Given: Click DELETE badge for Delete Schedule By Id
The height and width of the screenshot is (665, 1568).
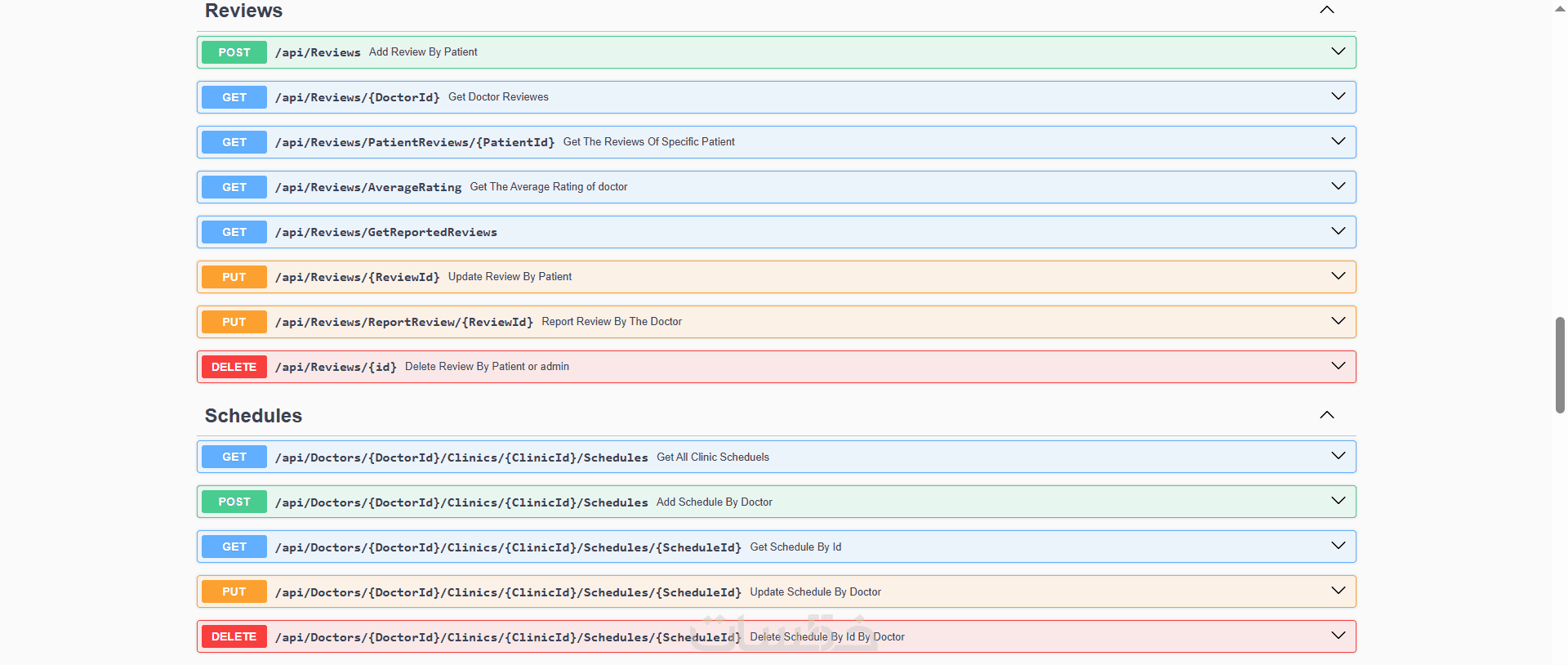Looking at the screenshot, I should pyautogui.click(x=234, y=636).
